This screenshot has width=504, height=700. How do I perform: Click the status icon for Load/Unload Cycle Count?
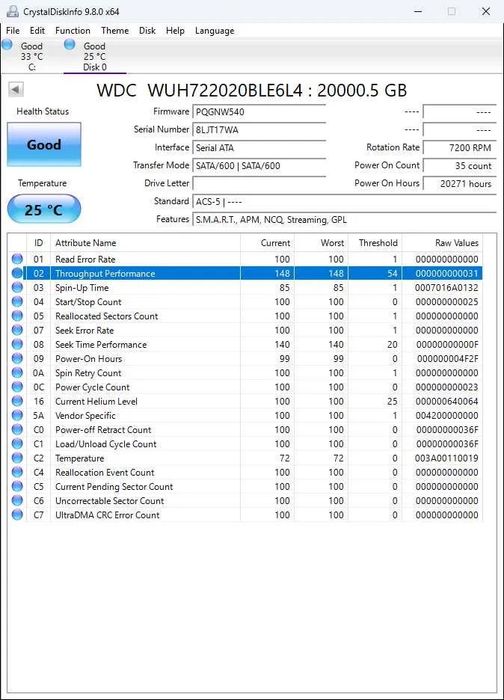tap(17, 444)
